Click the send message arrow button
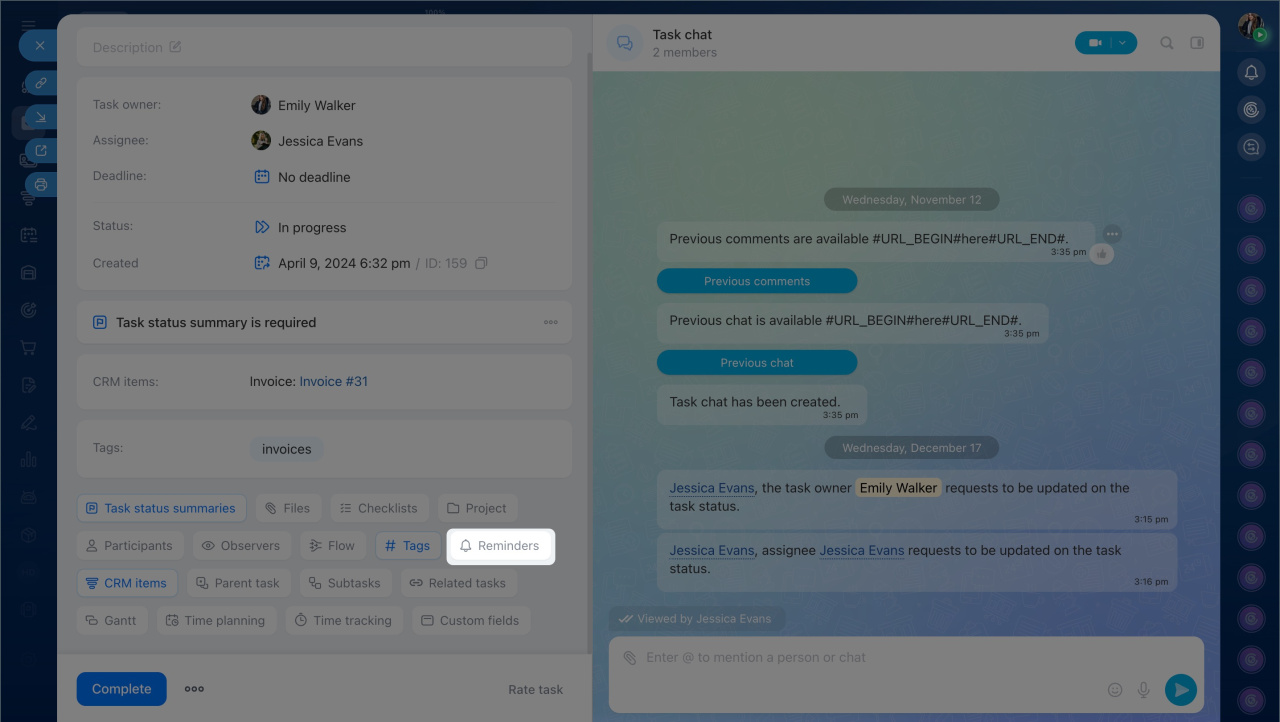 pos(1181,689)
